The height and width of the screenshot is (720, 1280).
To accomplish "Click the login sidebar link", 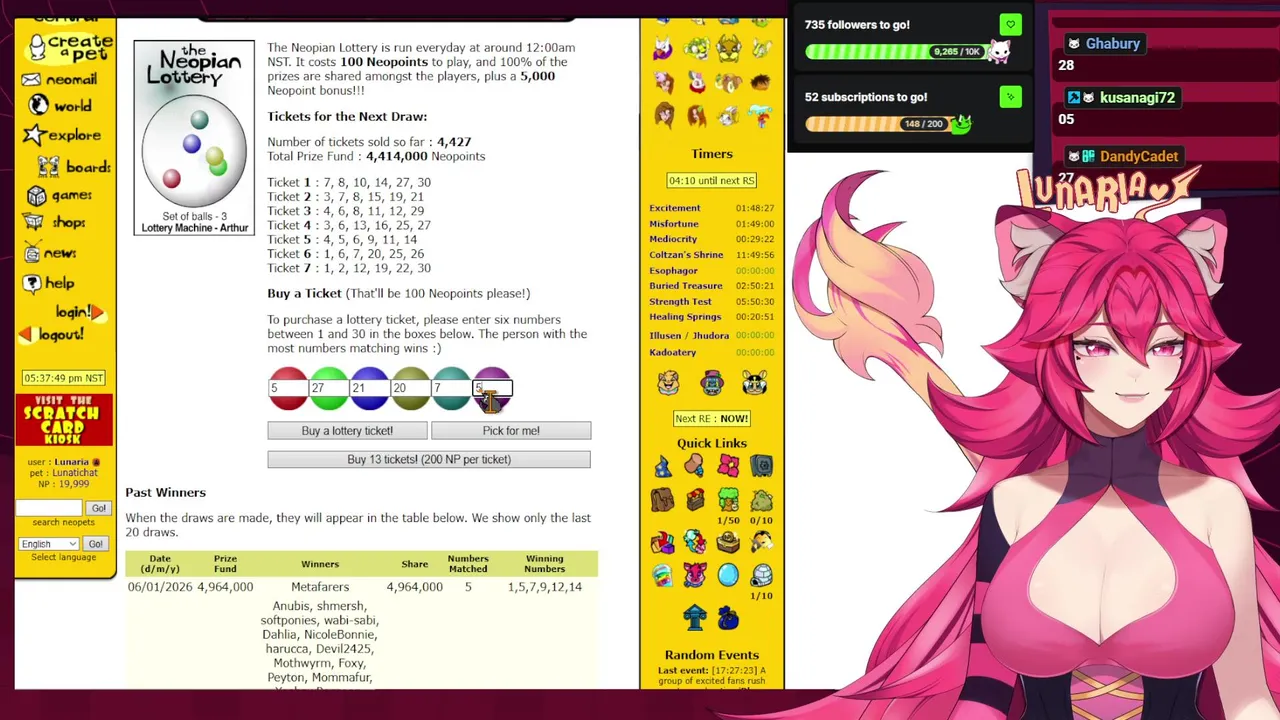I will [80, 312].
